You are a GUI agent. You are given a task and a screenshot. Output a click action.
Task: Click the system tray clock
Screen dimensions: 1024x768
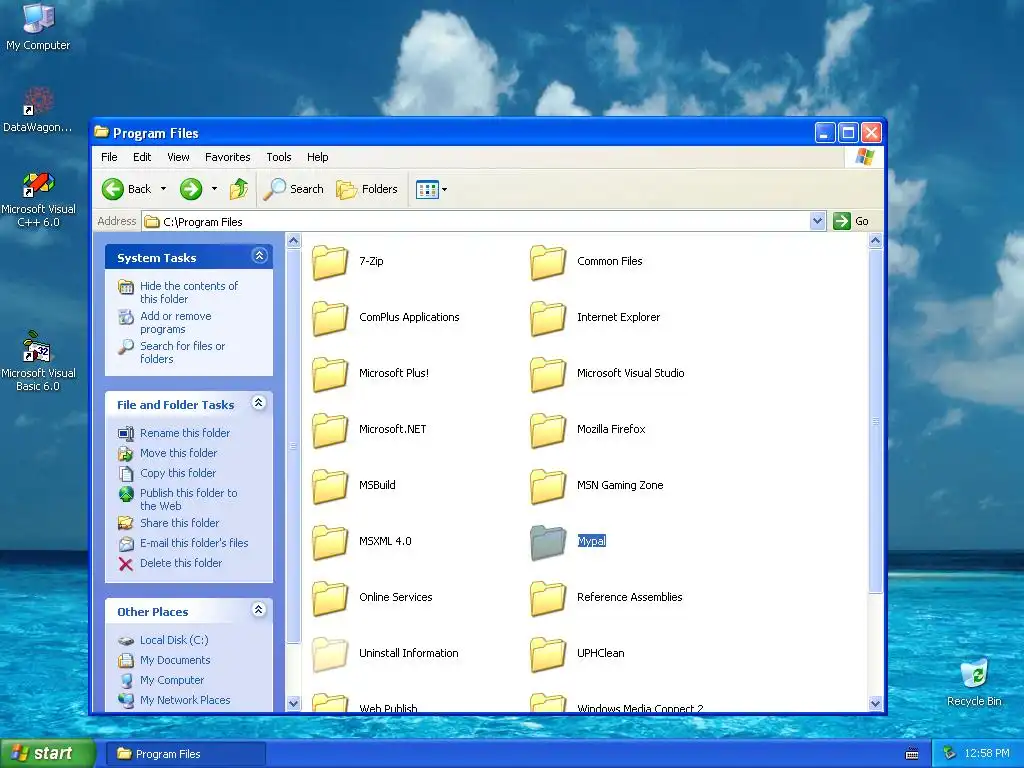987,754
